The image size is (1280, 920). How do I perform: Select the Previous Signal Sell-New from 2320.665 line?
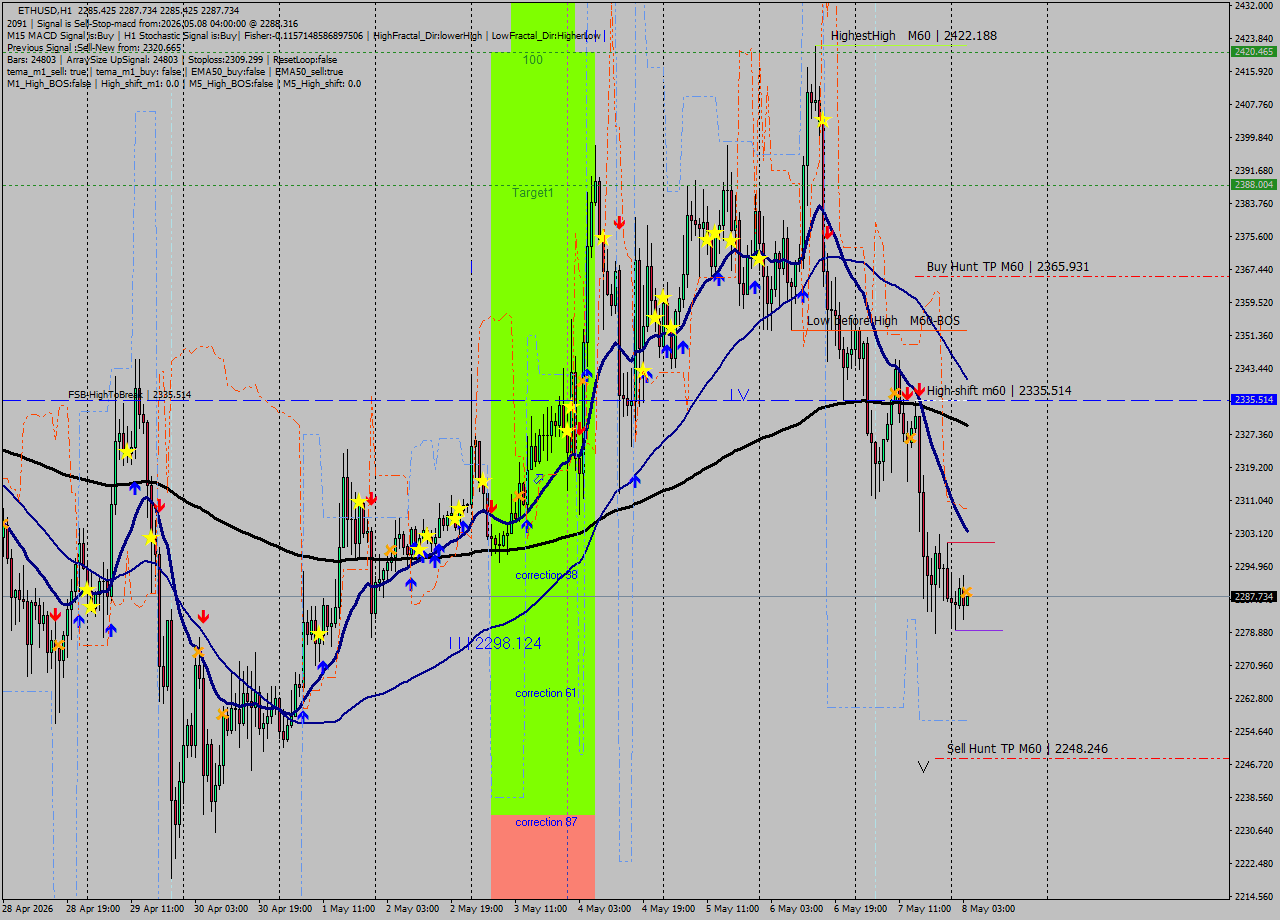[94, 47]
